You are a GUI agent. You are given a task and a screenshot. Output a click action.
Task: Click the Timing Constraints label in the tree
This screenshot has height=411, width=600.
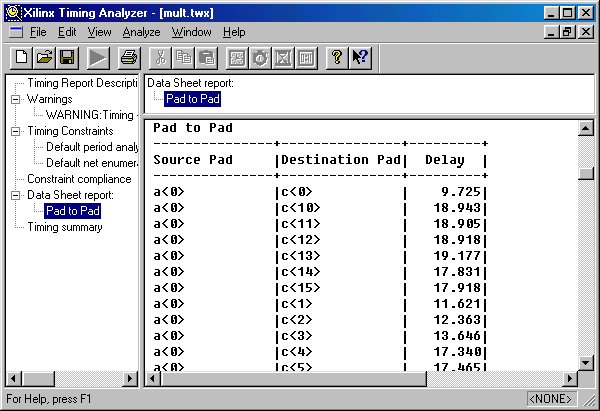click(x=70, y=131)
